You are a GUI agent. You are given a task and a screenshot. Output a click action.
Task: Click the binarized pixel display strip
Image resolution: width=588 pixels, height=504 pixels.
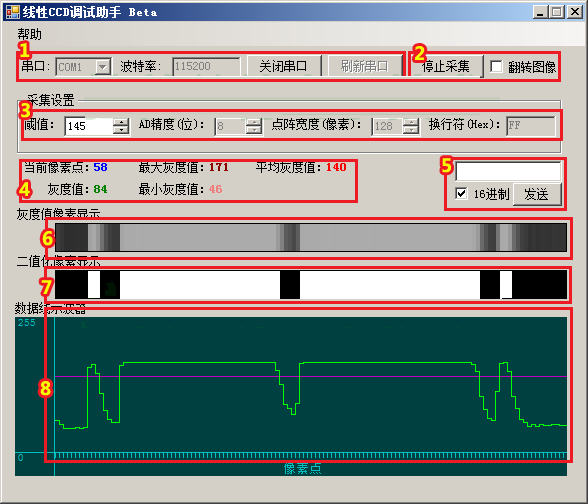(311, 284)
